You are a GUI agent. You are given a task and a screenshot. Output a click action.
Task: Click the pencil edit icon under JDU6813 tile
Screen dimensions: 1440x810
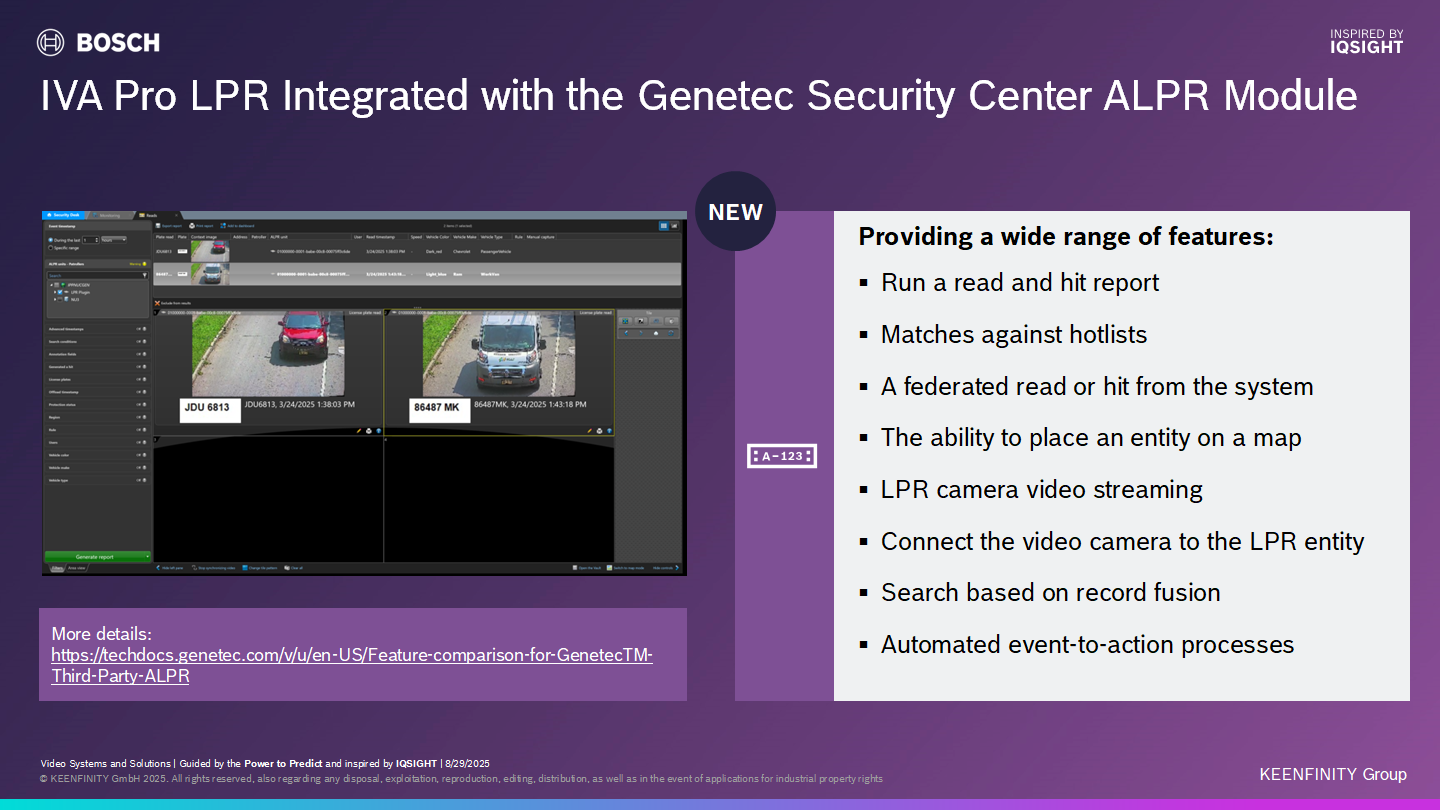[x=358, y=430]
